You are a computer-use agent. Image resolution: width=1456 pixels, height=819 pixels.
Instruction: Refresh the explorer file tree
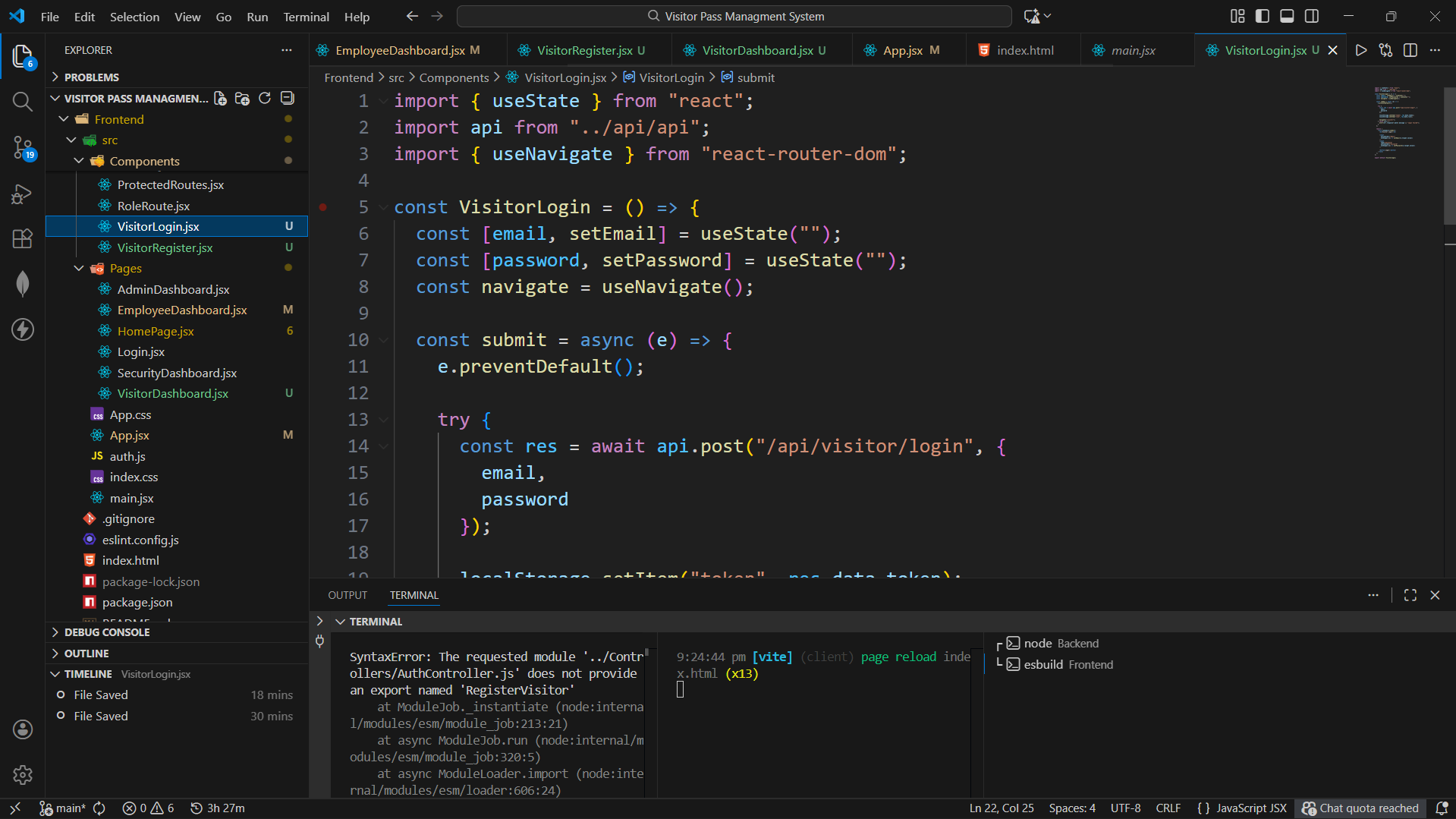[265, 99]
